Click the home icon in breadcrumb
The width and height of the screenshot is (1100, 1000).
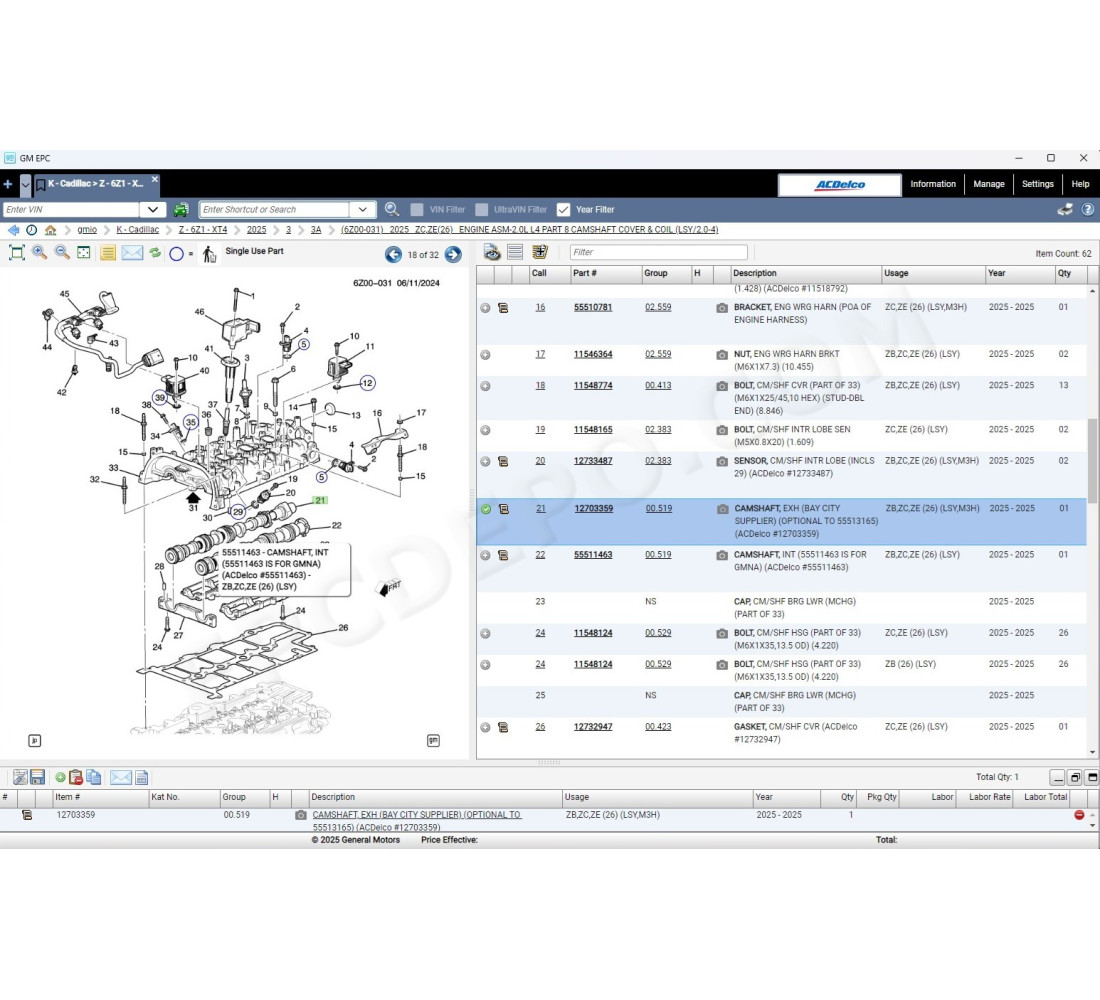[x=51, y=229]
